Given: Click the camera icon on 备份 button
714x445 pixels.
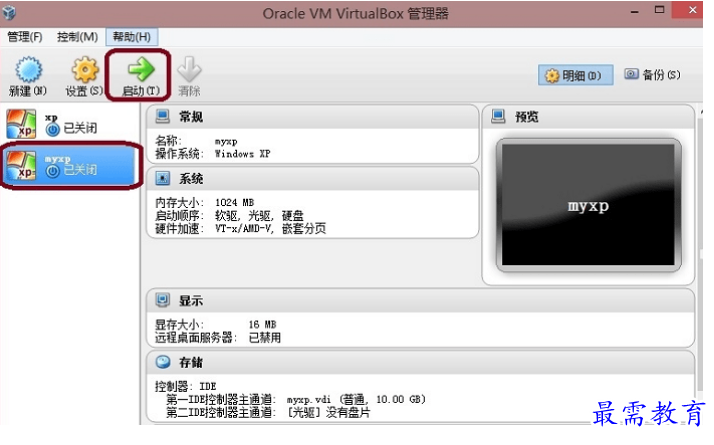Looking at the screenshot, I should tap(631, 74).
